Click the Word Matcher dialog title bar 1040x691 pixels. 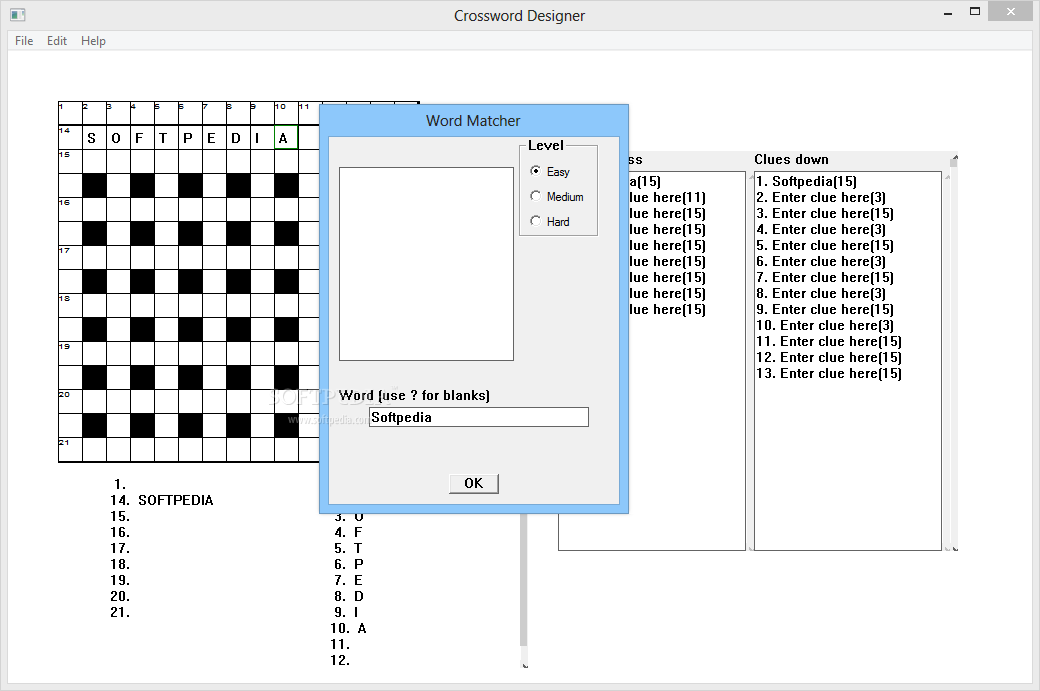[474, 121]
